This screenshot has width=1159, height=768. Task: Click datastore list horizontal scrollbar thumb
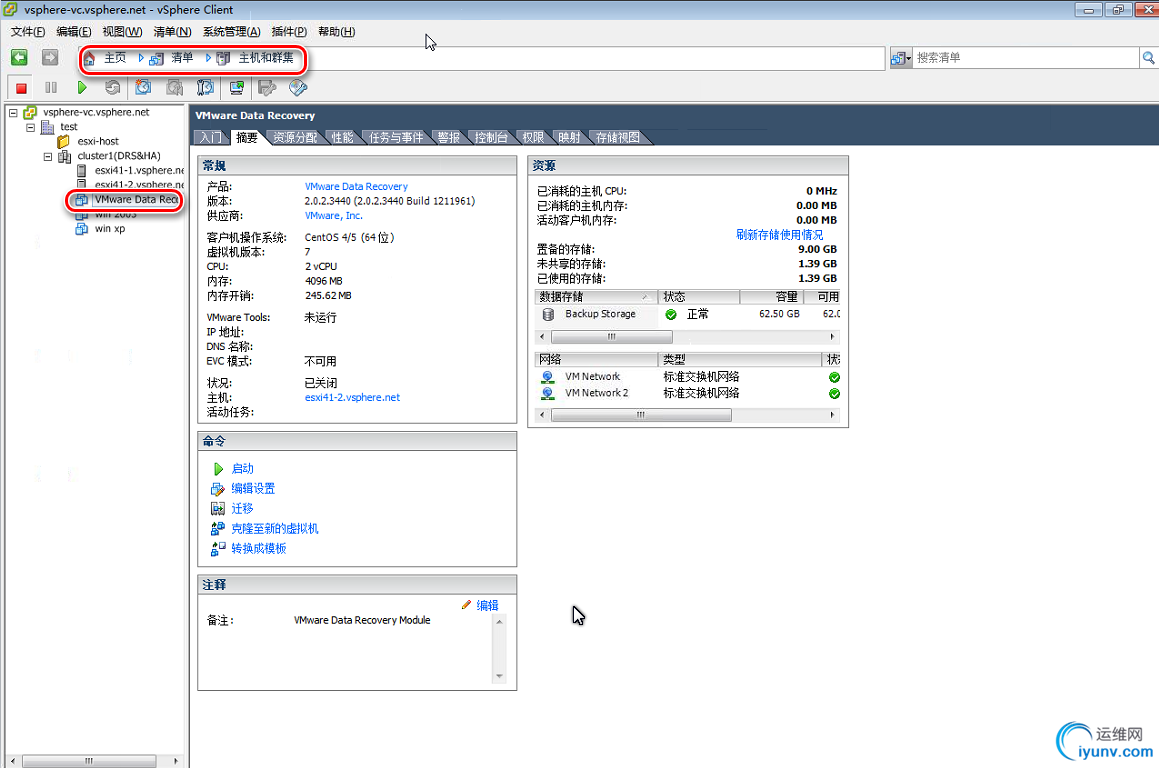pos(612,336)
